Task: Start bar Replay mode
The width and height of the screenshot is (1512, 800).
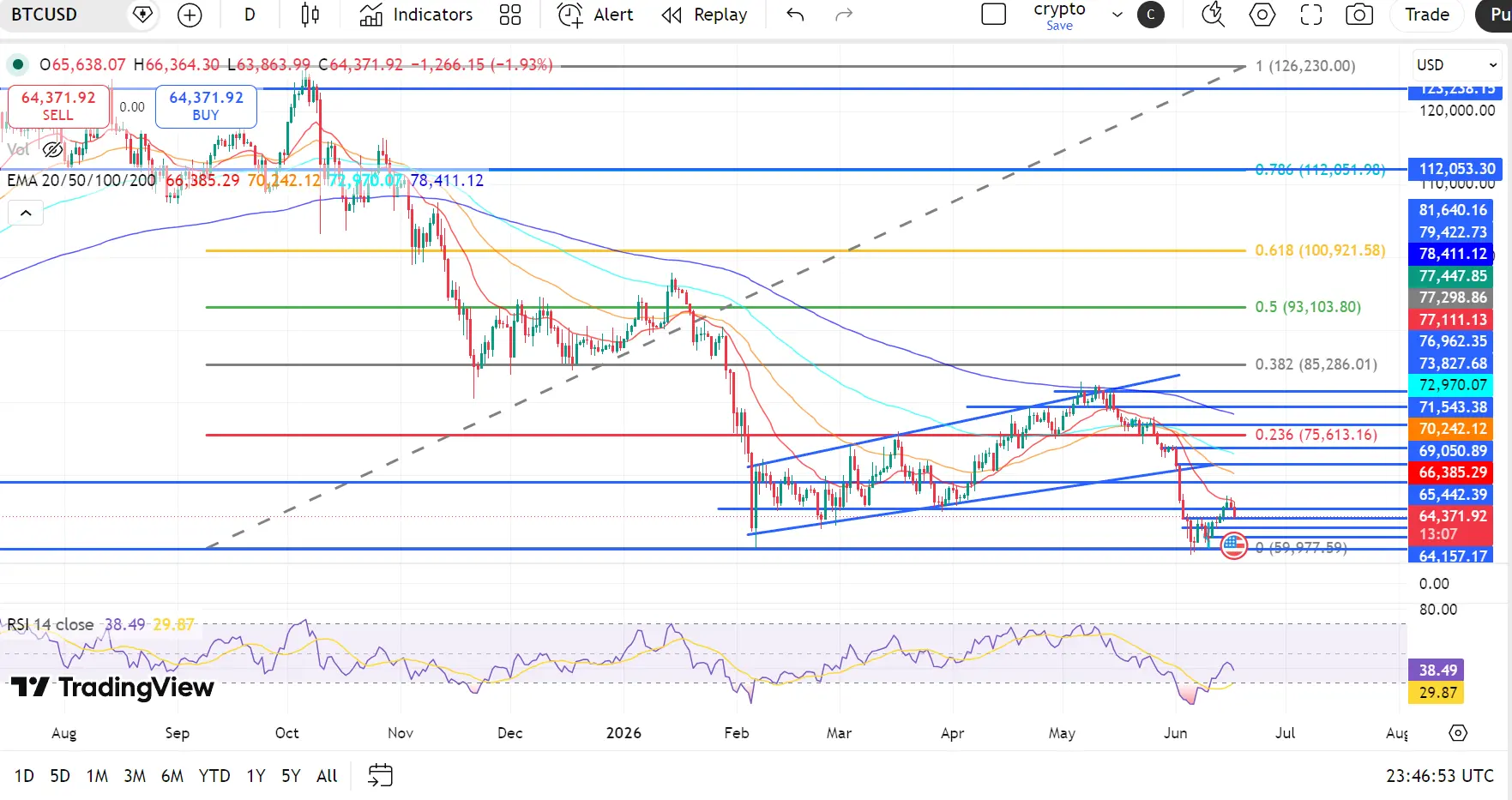Action: pos(704,15)
